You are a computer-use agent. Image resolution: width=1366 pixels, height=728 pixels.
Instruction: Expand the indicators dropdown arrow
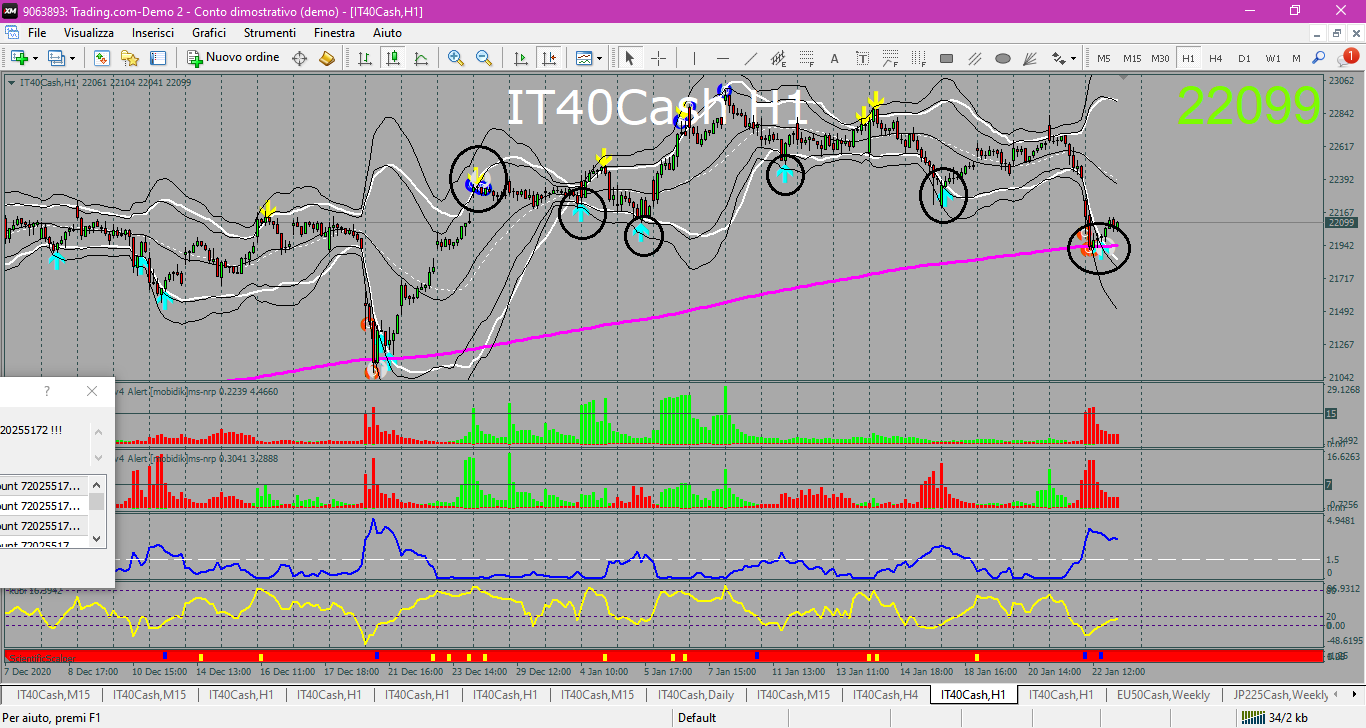600,58
